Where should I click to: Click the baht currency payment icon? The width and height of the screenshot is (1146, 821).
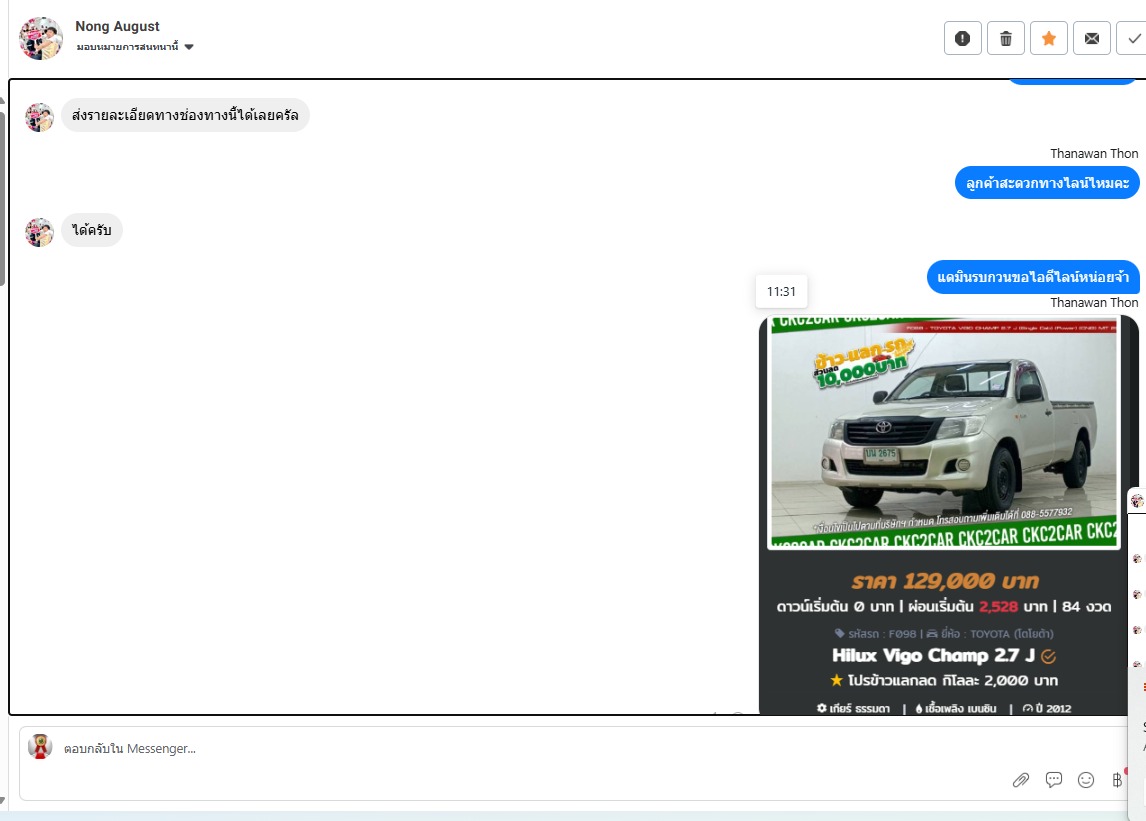(1117, 780)
